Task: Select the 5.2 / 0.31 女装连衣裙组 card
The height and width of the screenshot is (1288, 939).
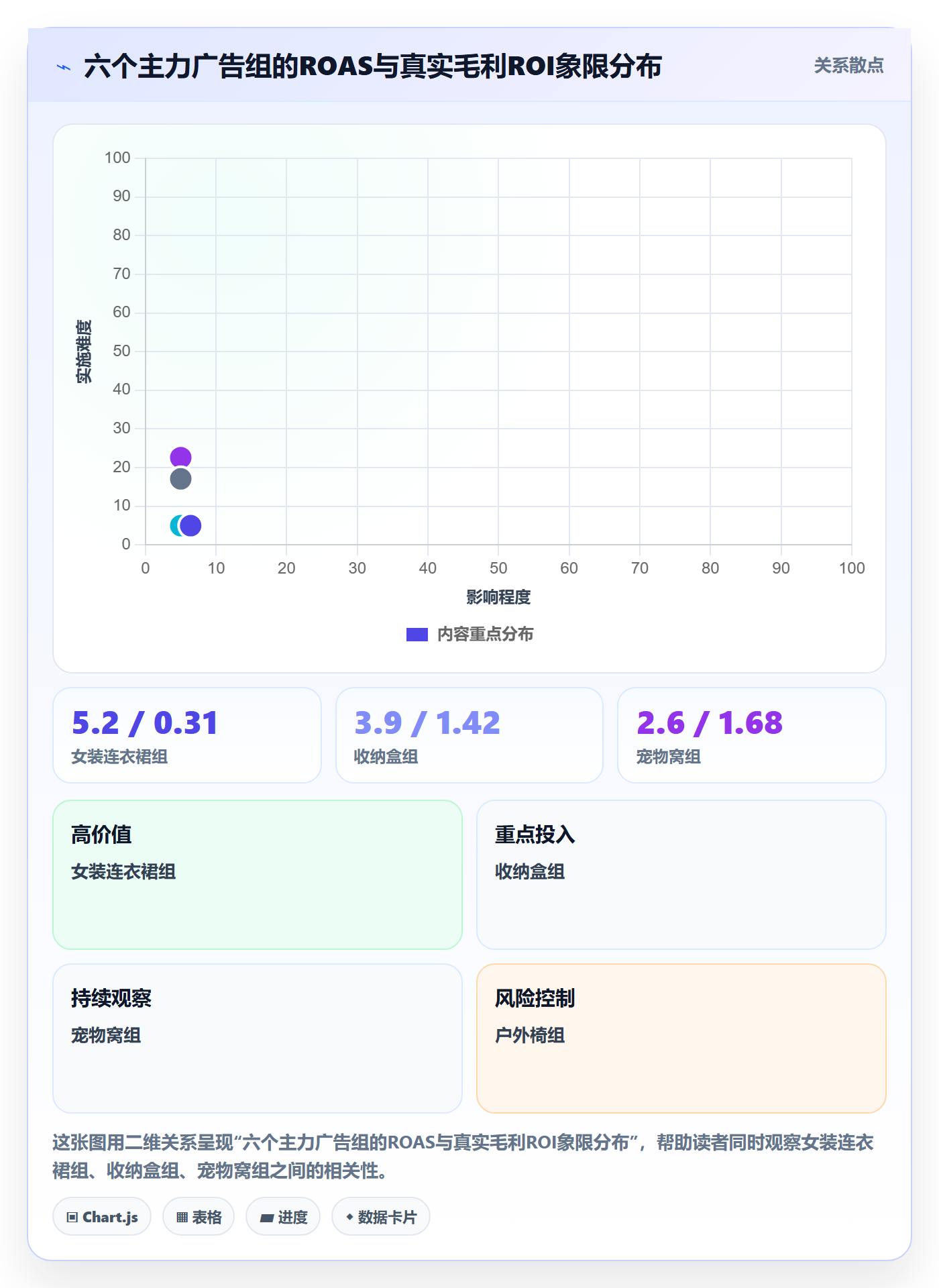Action: click(x=187, y=735)
